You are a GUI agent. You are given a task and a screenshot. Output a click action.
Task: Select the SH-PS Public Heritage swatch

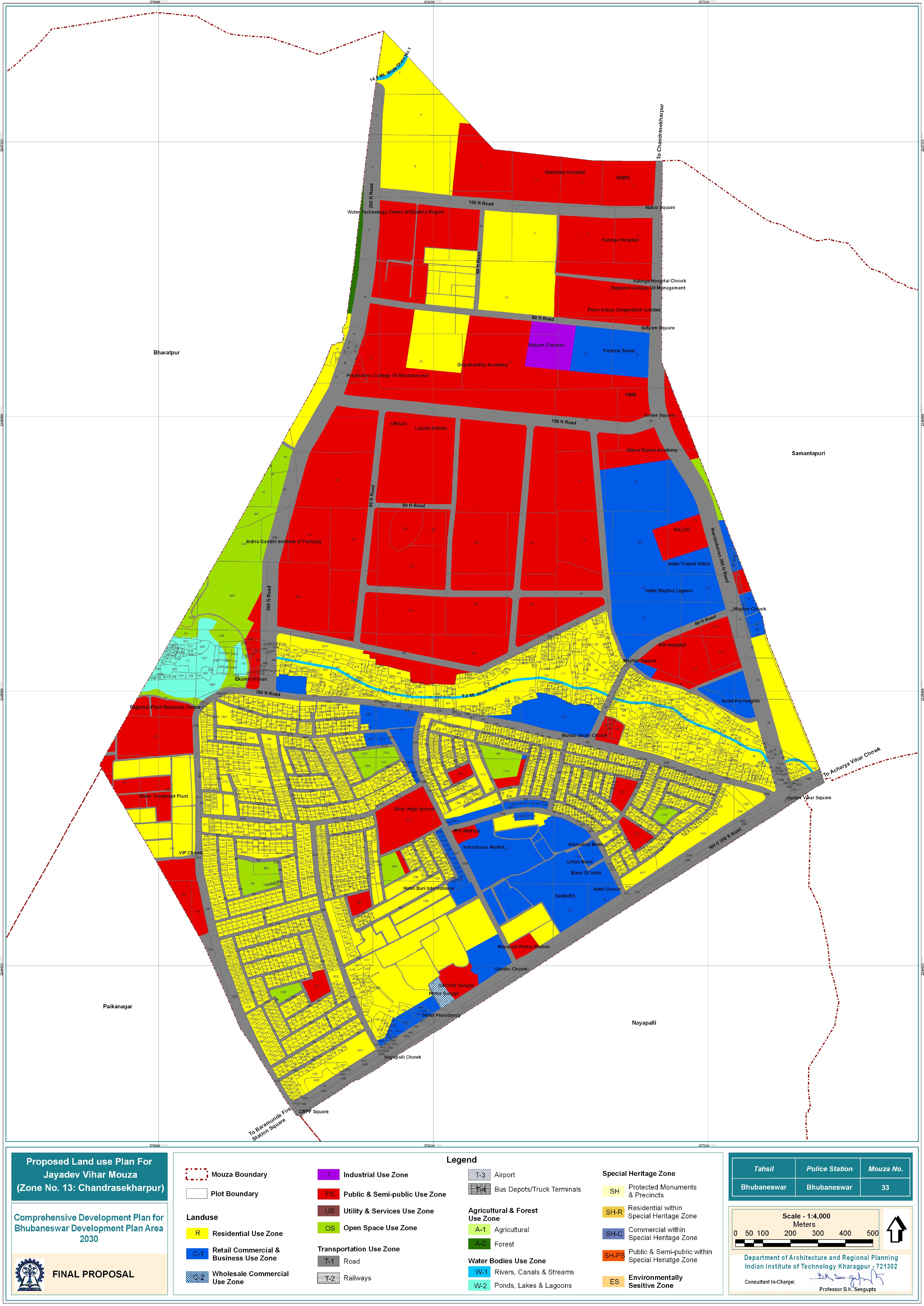tap(614, 1255)
